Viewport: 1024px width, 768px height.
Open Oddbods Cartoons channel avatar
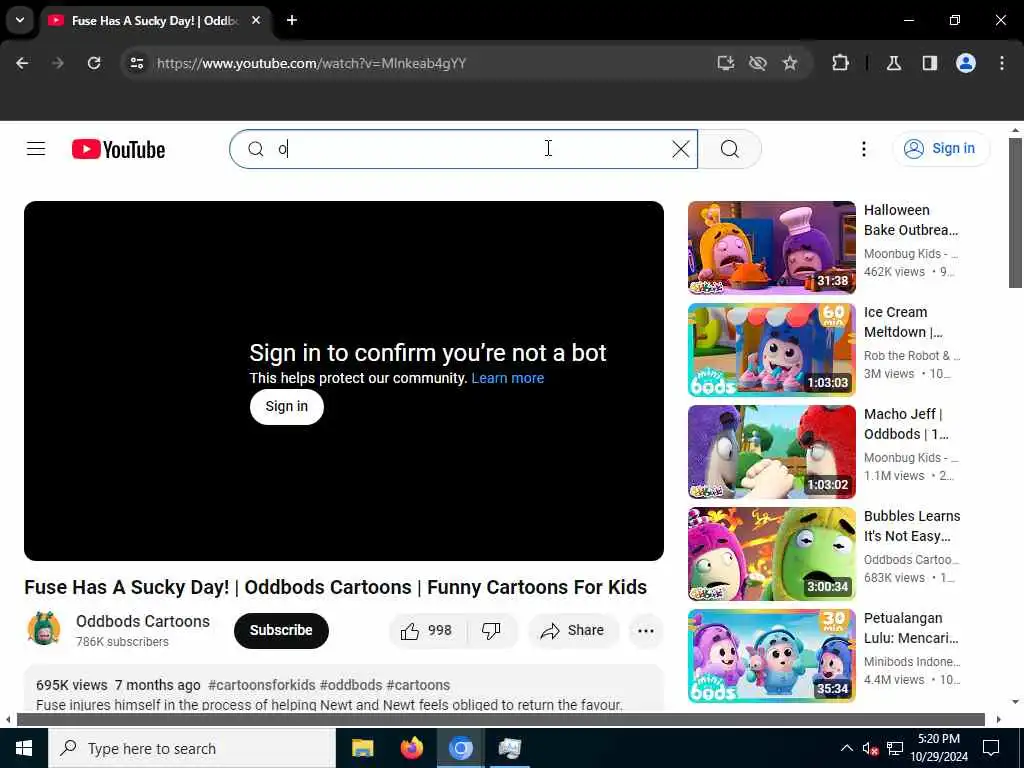tap(44, 628)
